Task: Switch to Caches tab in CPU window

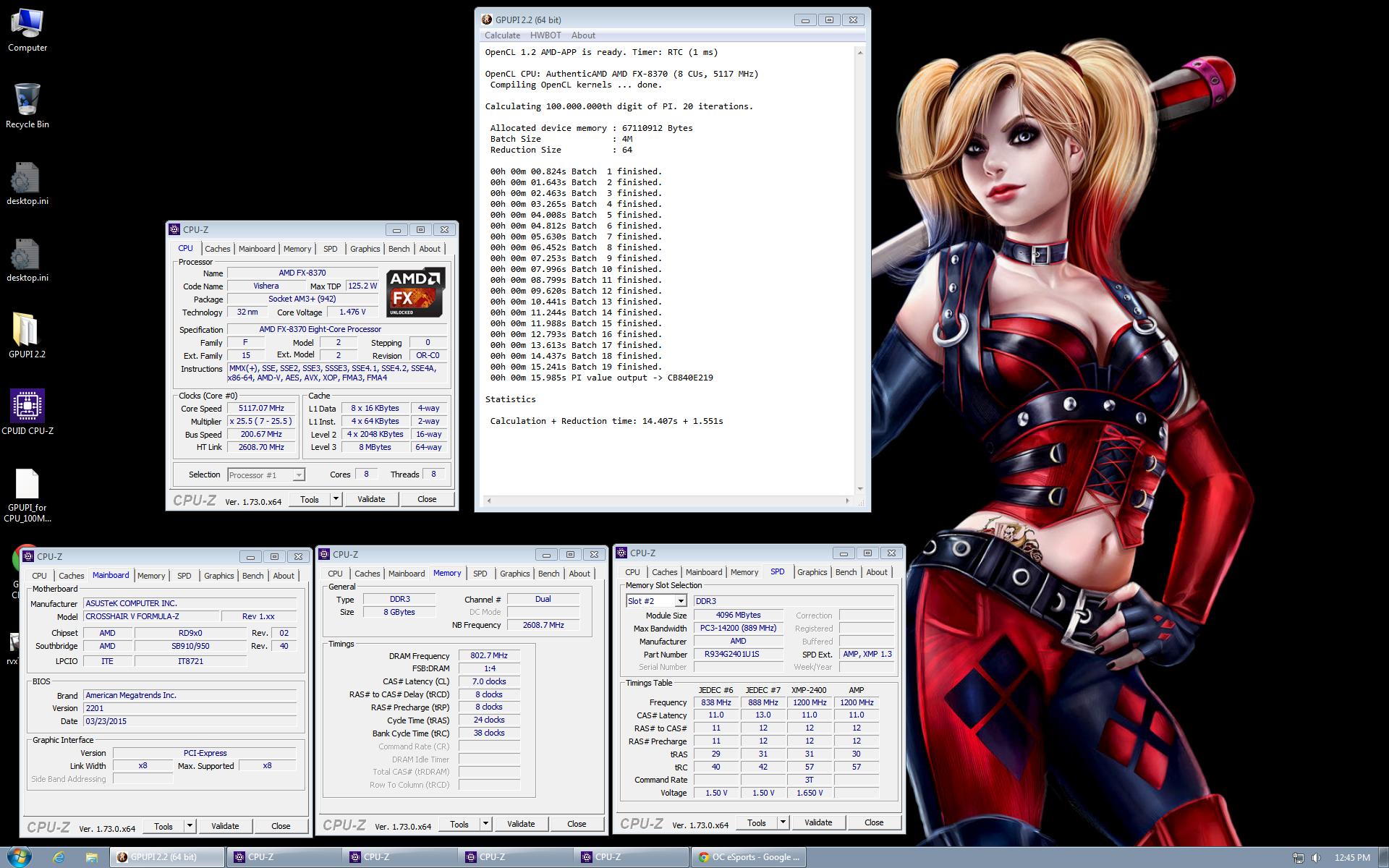Action: tap(217, 249)
